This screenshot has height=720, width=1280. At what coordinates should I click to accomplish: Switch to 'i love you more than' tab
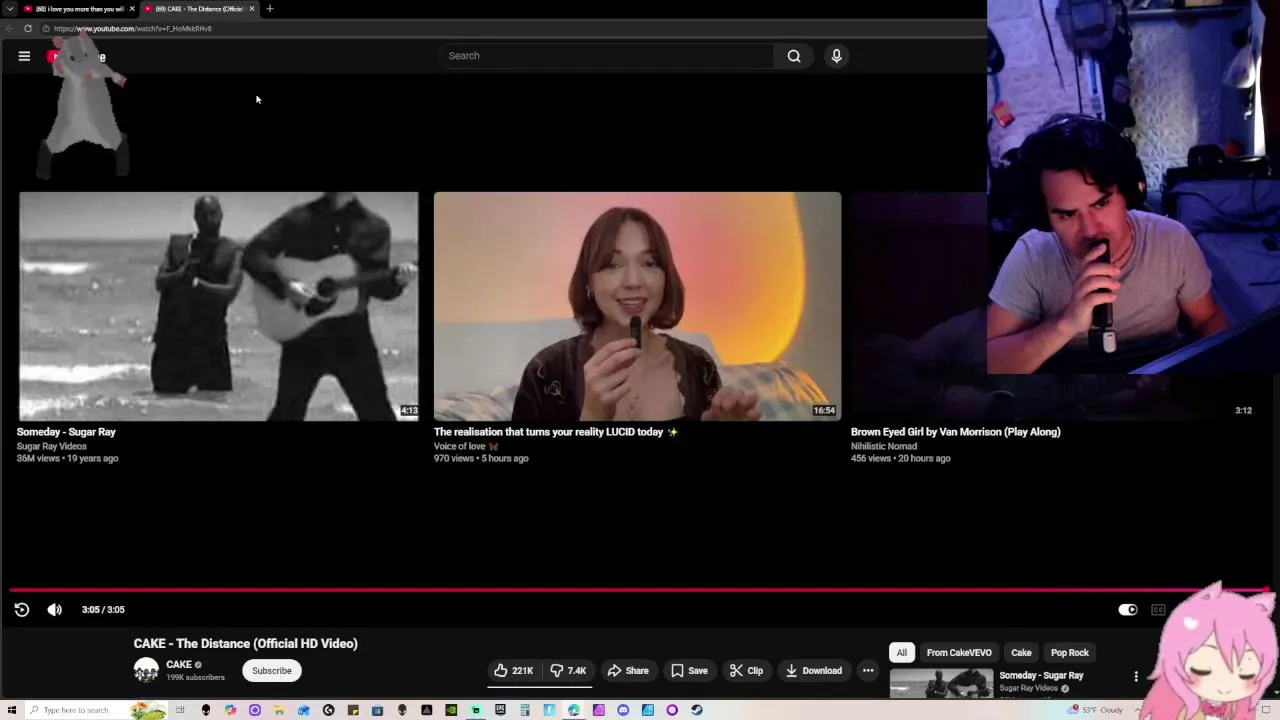tap(78, 9)
